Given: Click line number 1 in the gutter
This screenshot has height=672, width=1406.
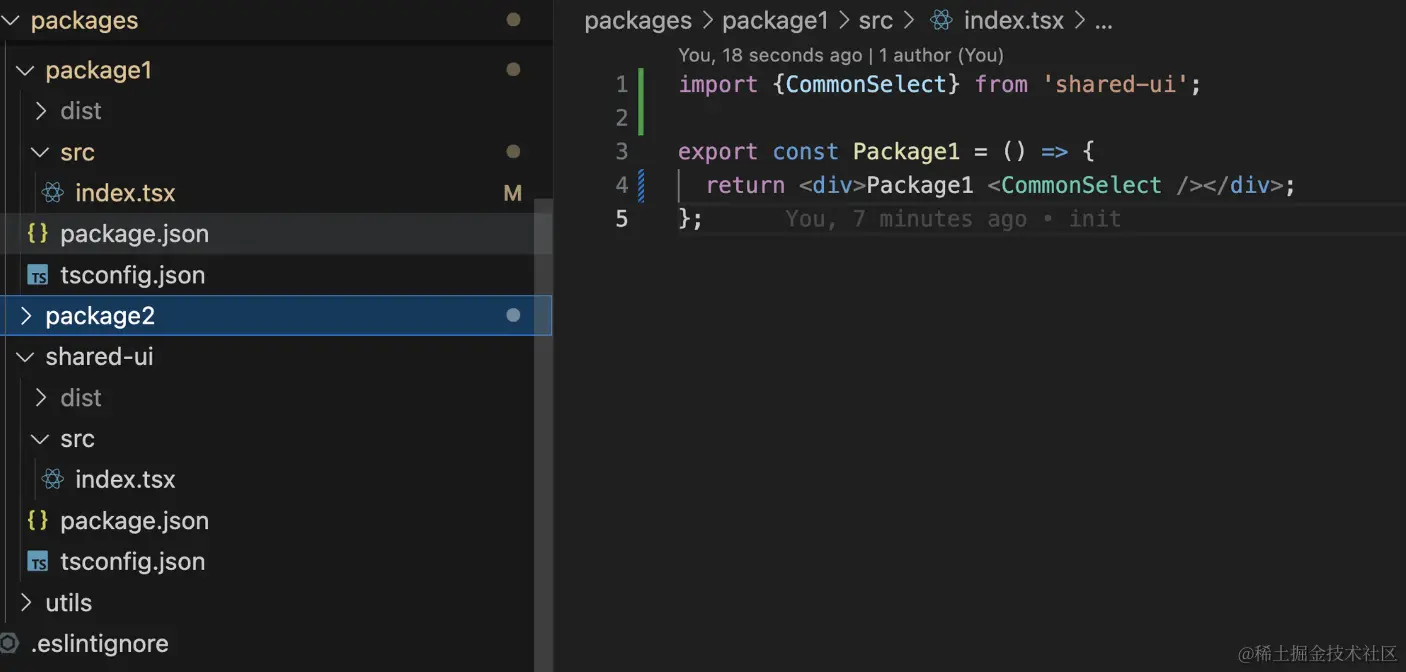Looking at the screenshot, I should (x=622, y=84).
